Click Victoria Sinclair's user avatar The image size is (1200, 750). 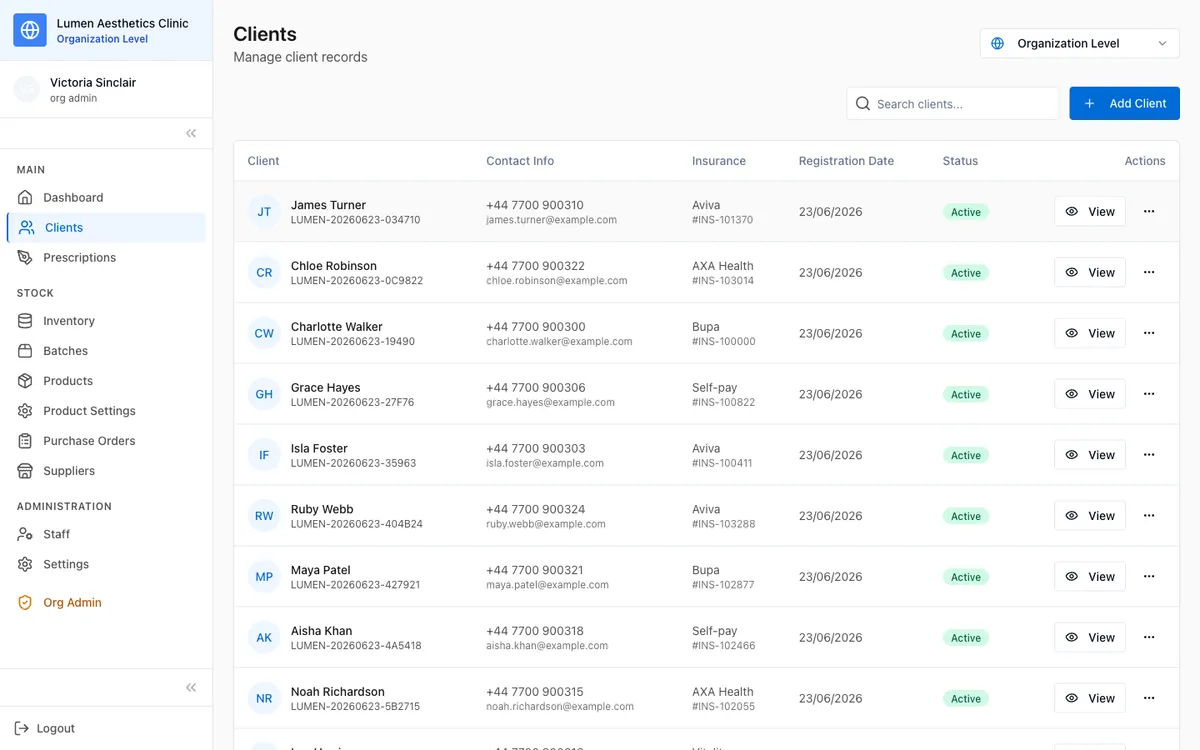(x=27, y=89)
